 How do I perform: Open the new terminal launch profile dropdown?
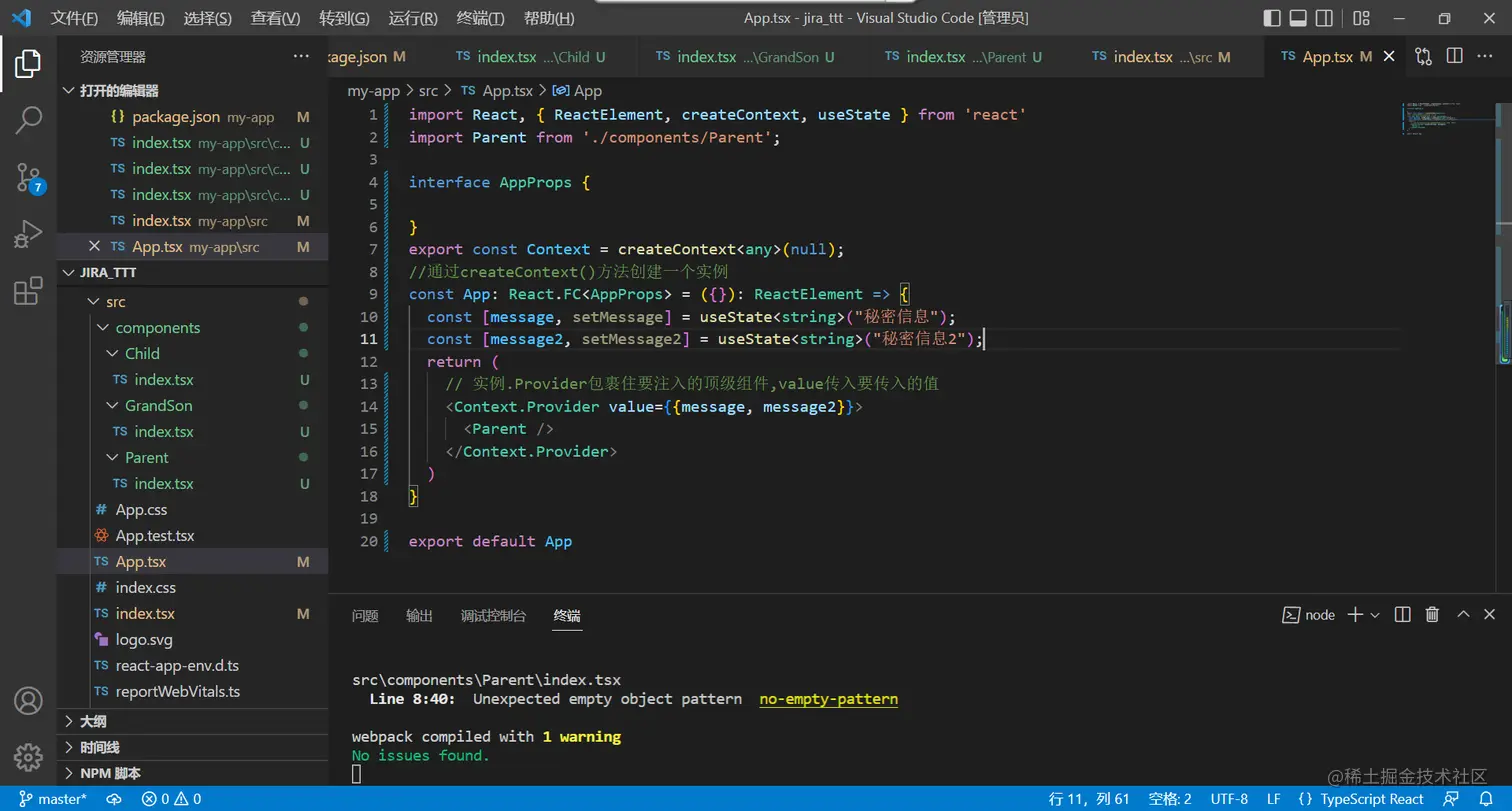pyautogui.click(x=1375, y=615)
